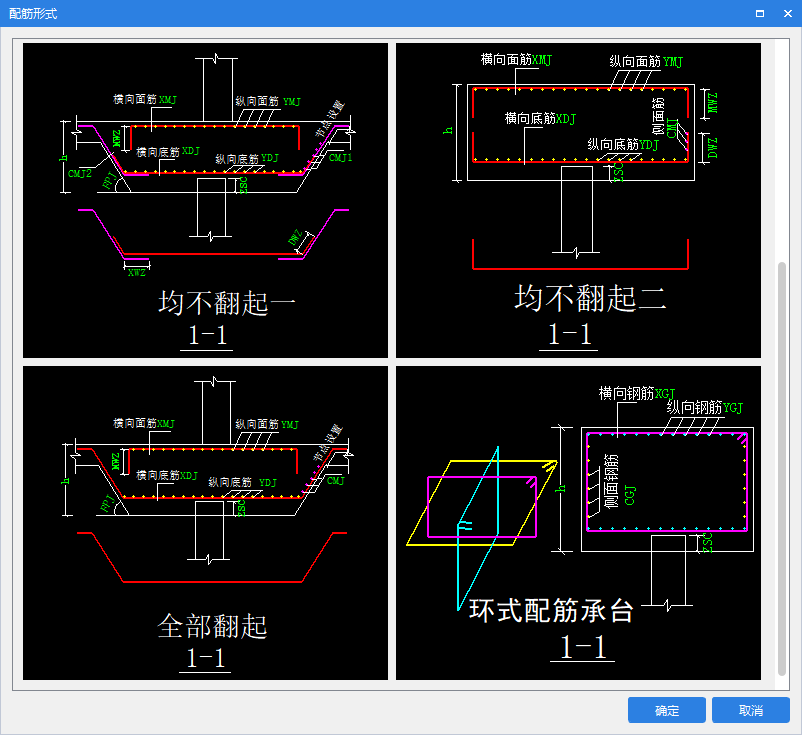Click the CMJ1 label in first diagram
This screenshot has width=802, height=735.
pos(341,158)
